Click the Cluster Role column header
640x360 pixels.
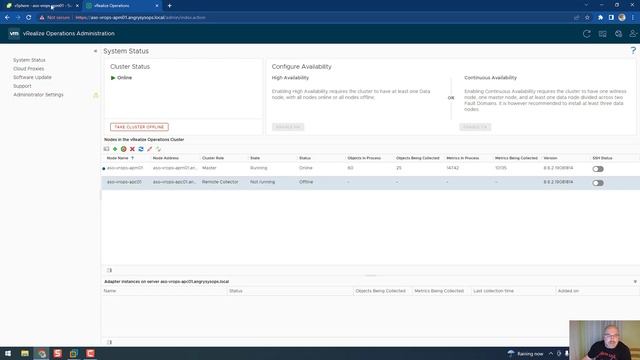(x=213, y=158)
